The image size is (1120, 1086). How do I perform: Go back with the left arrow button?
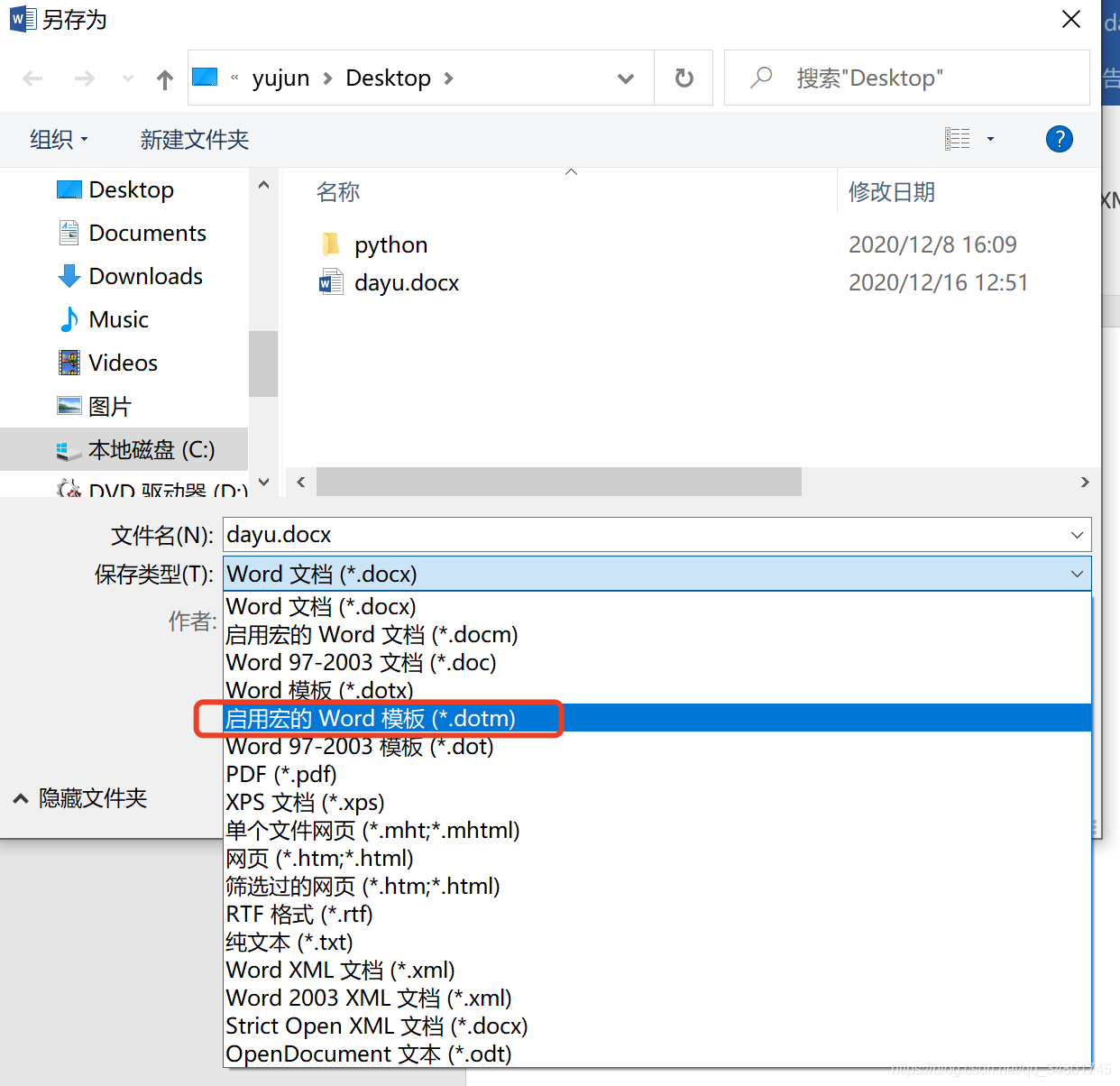(32, 79)
